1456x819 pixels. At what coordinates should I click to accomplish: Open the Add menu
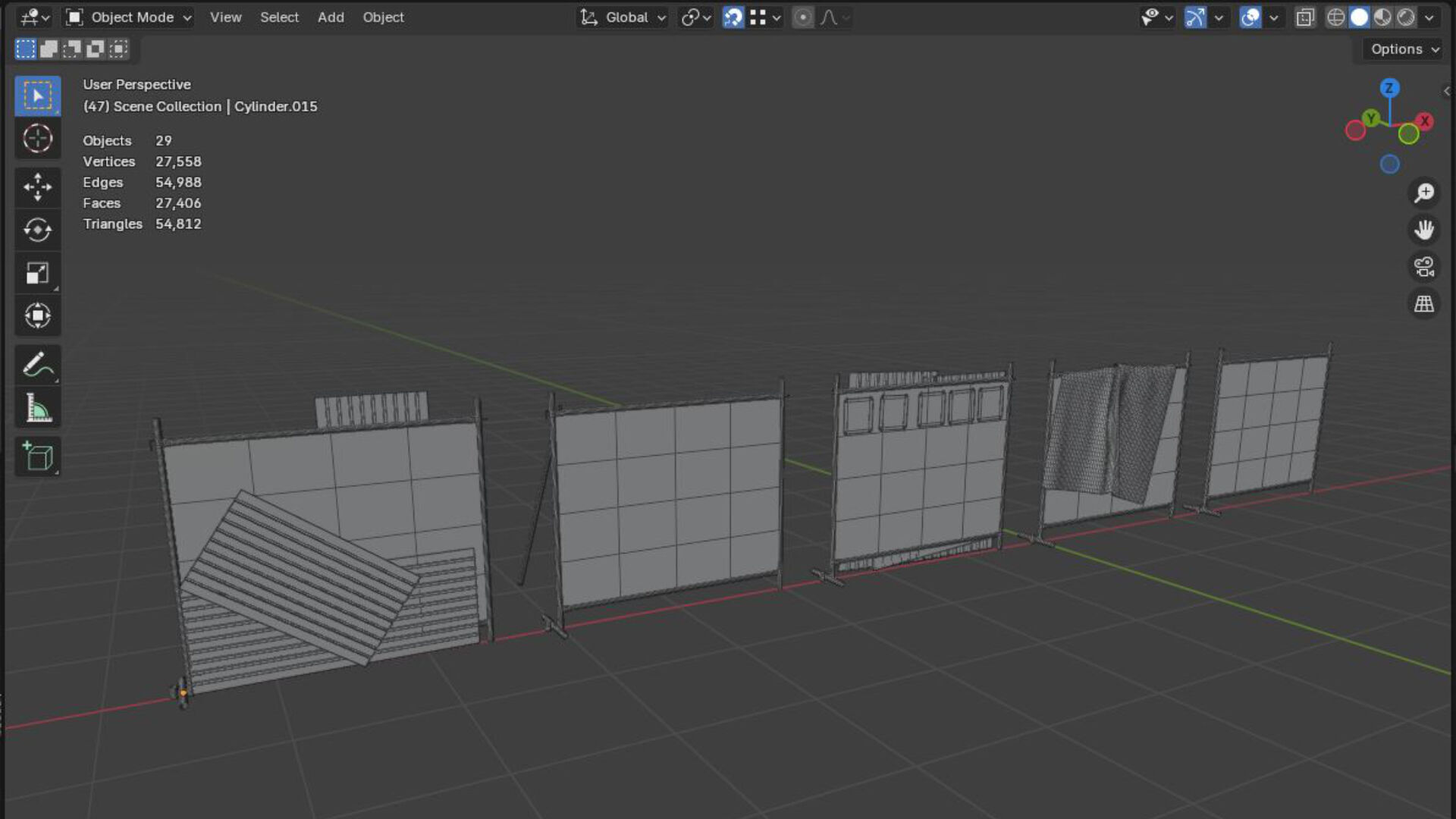331,17
